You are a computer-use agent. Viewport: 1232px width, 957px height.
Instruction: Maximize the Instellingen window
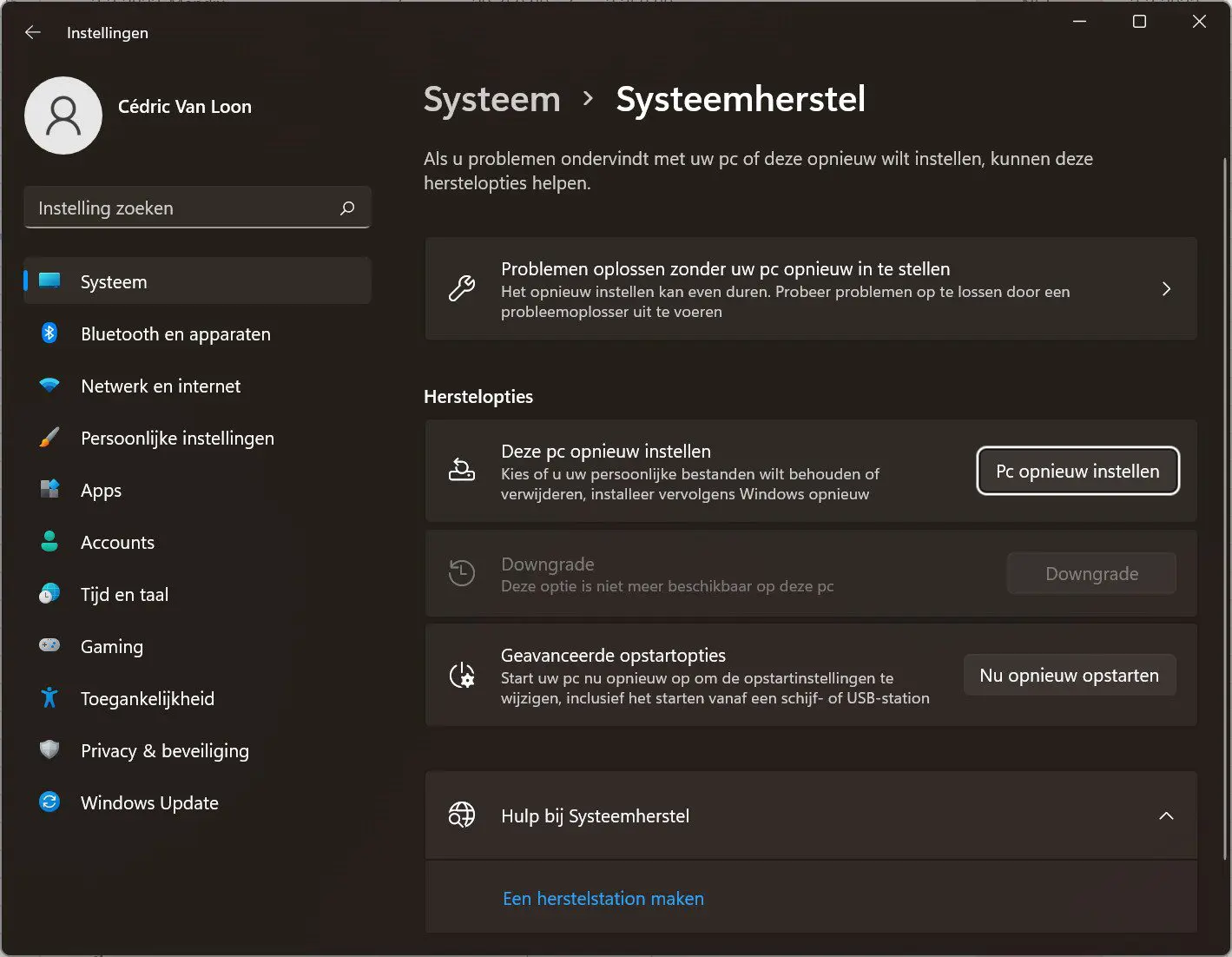pyautogui.click(x=1139, y=22)
